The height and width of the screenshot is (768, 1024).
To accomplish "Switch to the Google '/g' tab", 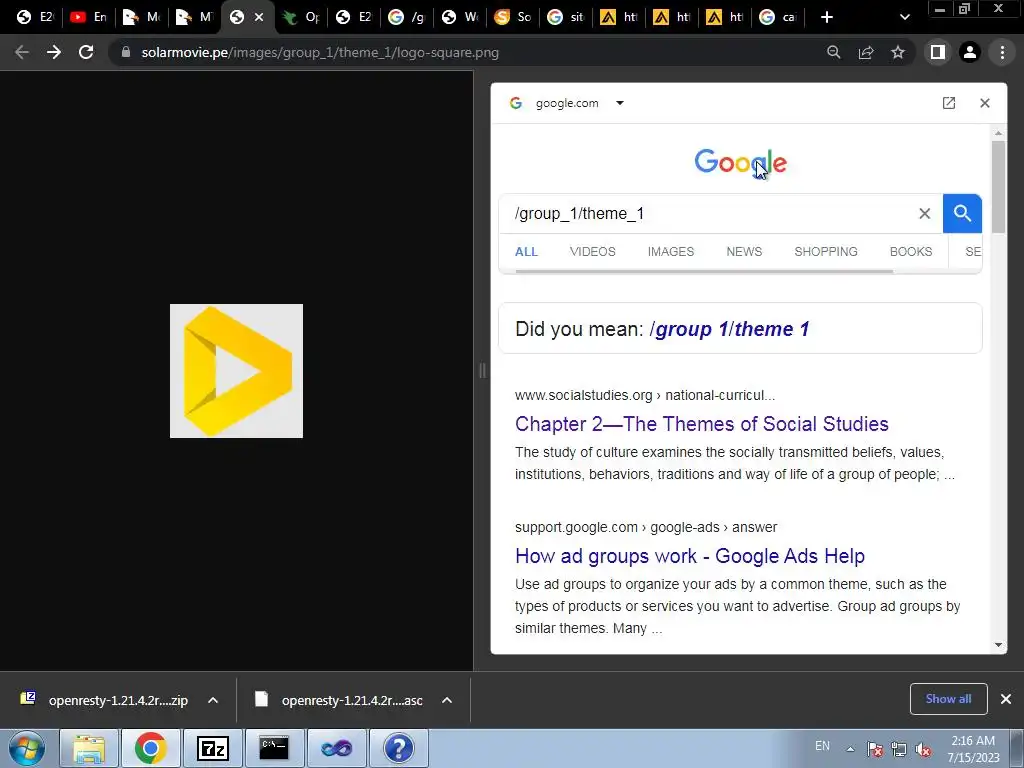I will click(x=408, y=17).
